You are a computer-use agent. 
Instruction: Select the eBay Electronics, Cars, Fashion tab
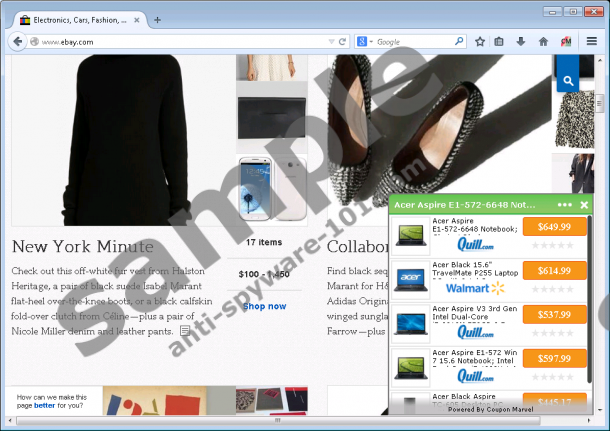[x=76, y=19]
